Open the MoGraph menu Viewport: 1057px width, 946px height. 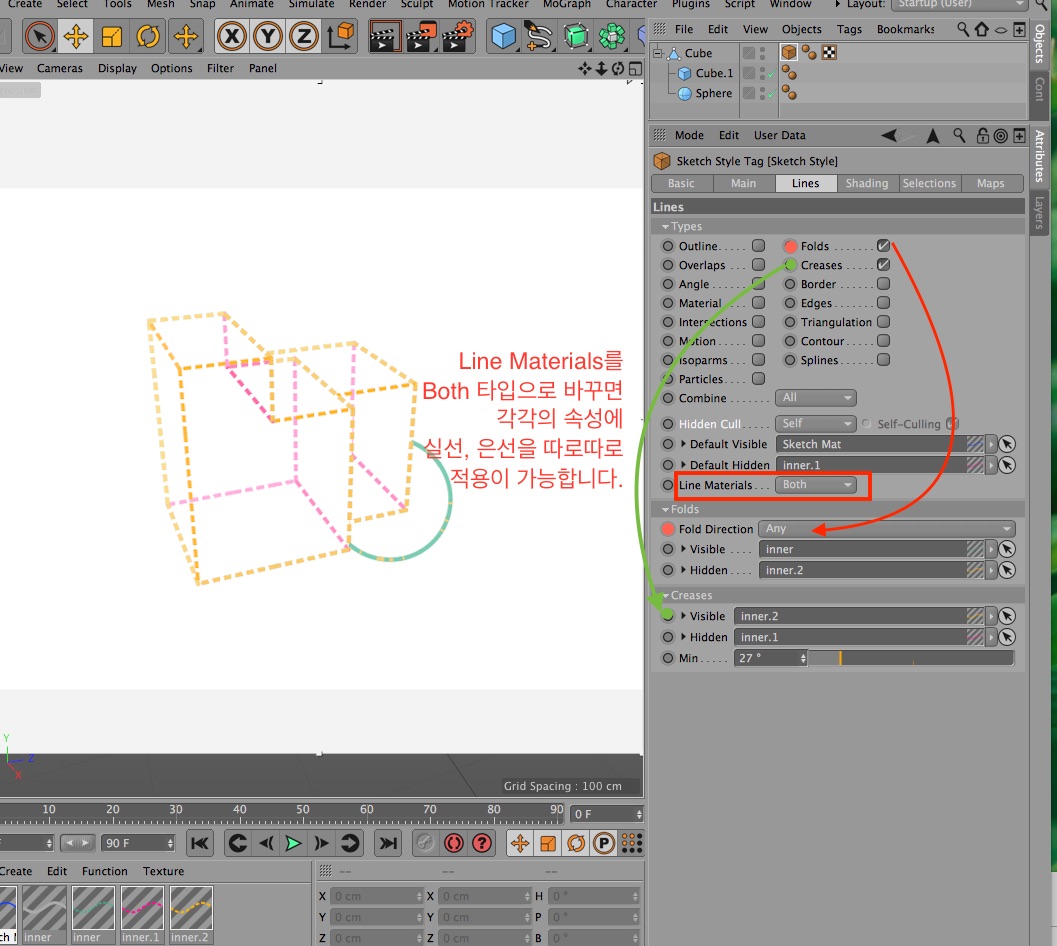point(566,4)
